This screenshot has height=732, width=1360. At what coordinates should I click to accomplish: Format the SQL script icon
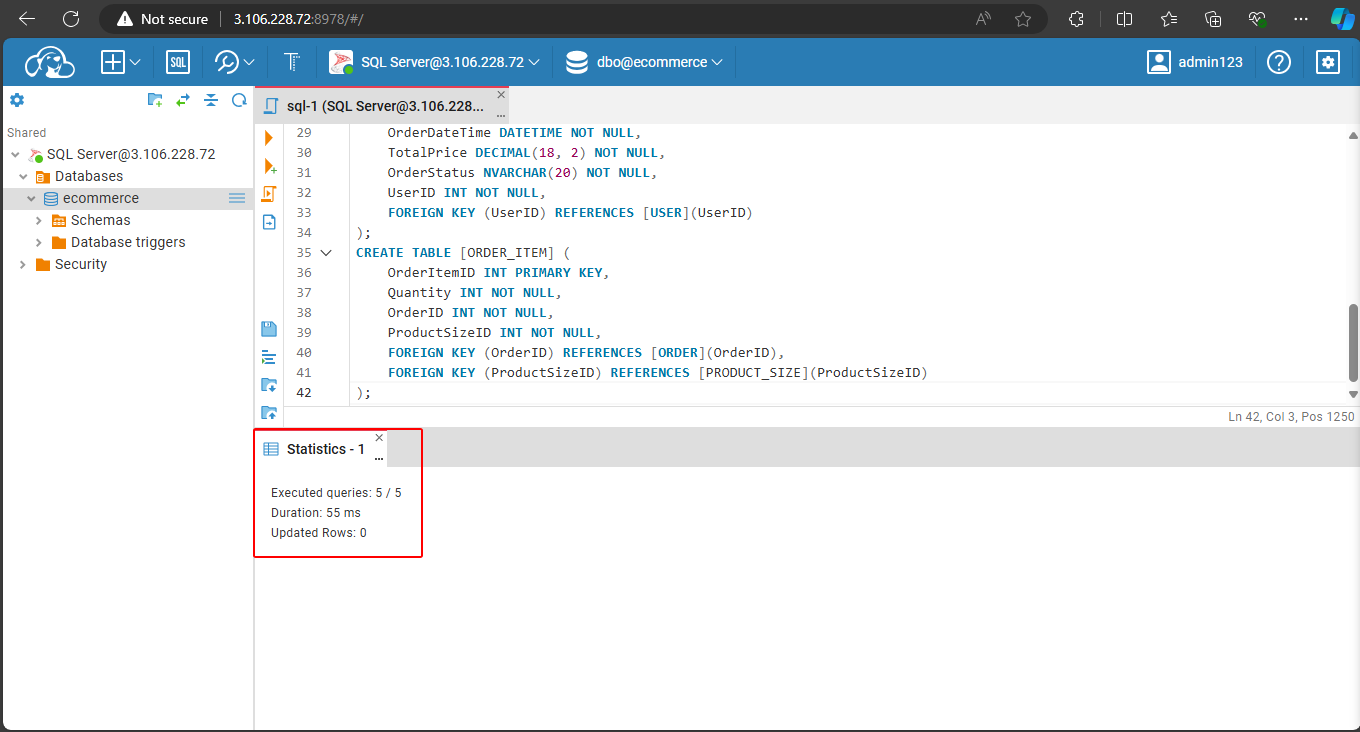point(269,357)
